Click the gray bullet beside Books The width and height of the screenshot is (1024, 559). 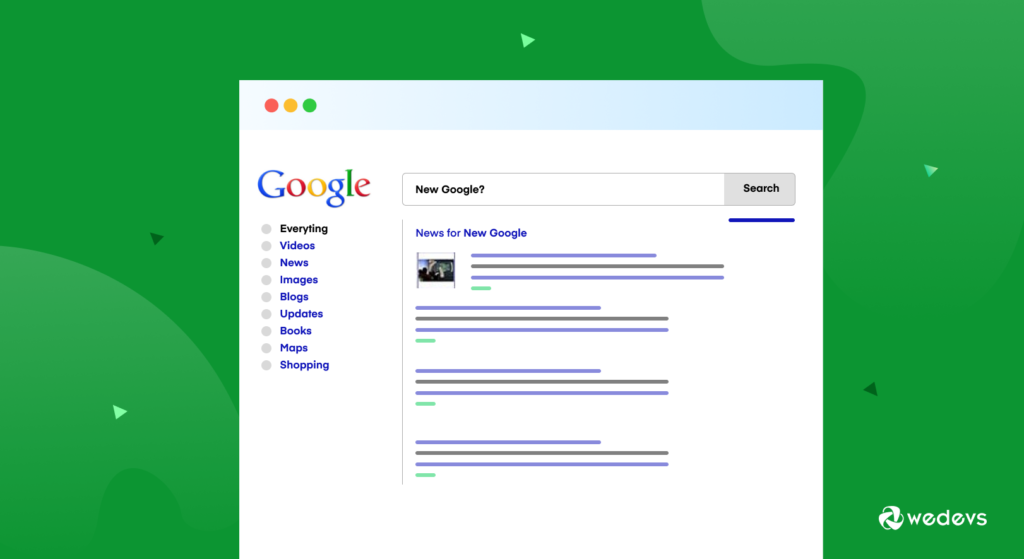[x=266, y=331]
